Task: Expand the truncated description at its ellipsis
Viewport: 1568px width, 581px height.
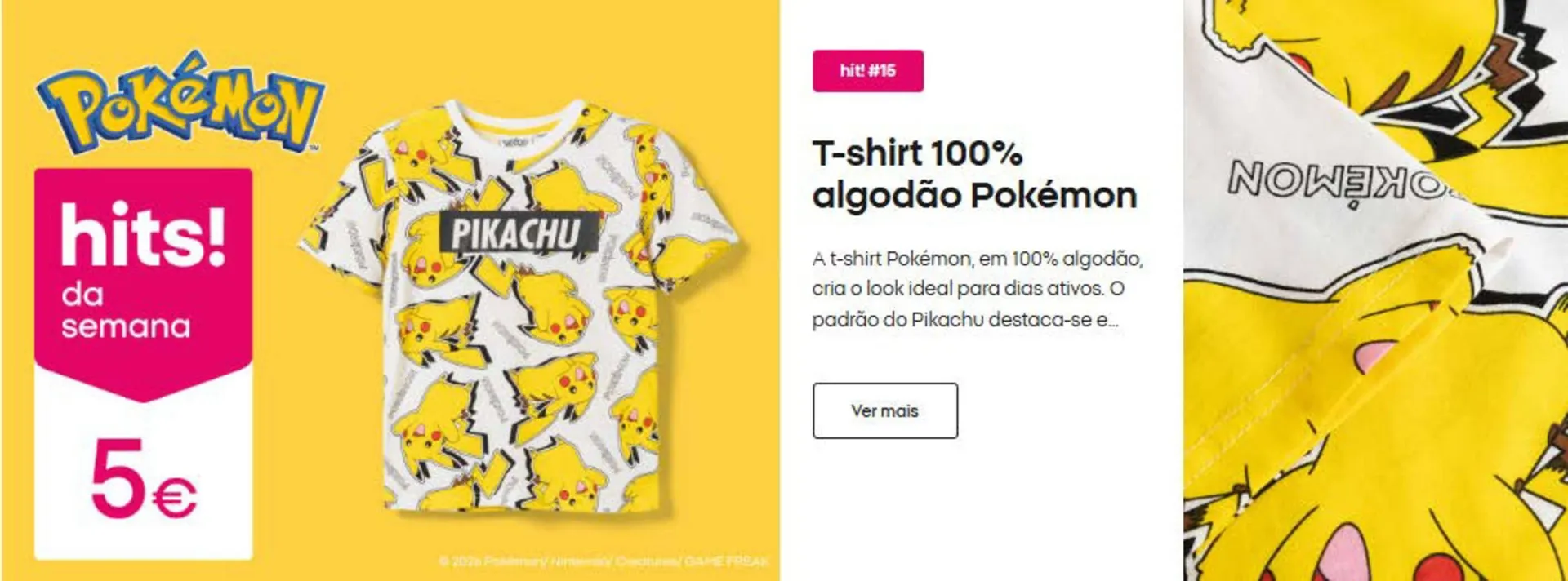Action: coord(1113,321)
